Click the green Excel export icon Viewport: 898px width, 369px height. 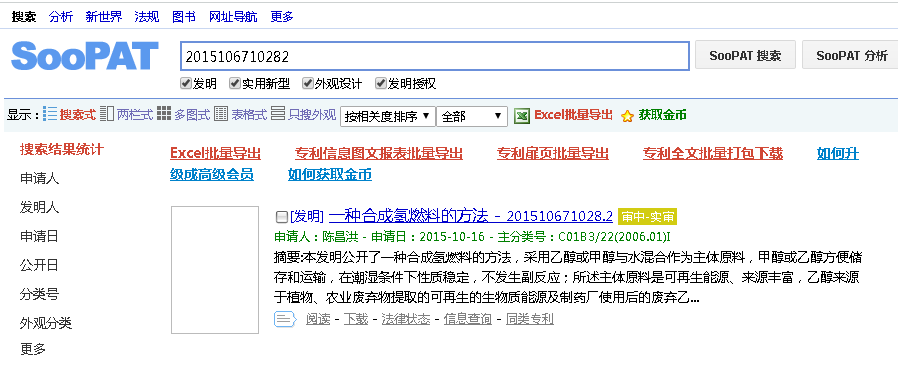[521, 116]
